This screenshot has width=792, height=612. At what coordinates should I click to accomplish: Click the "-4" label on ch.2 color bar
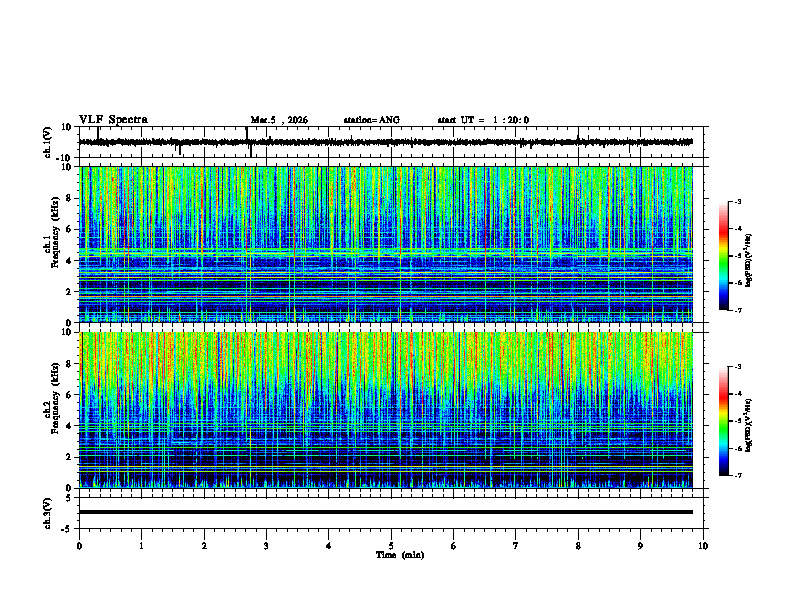tap(738, 394)
